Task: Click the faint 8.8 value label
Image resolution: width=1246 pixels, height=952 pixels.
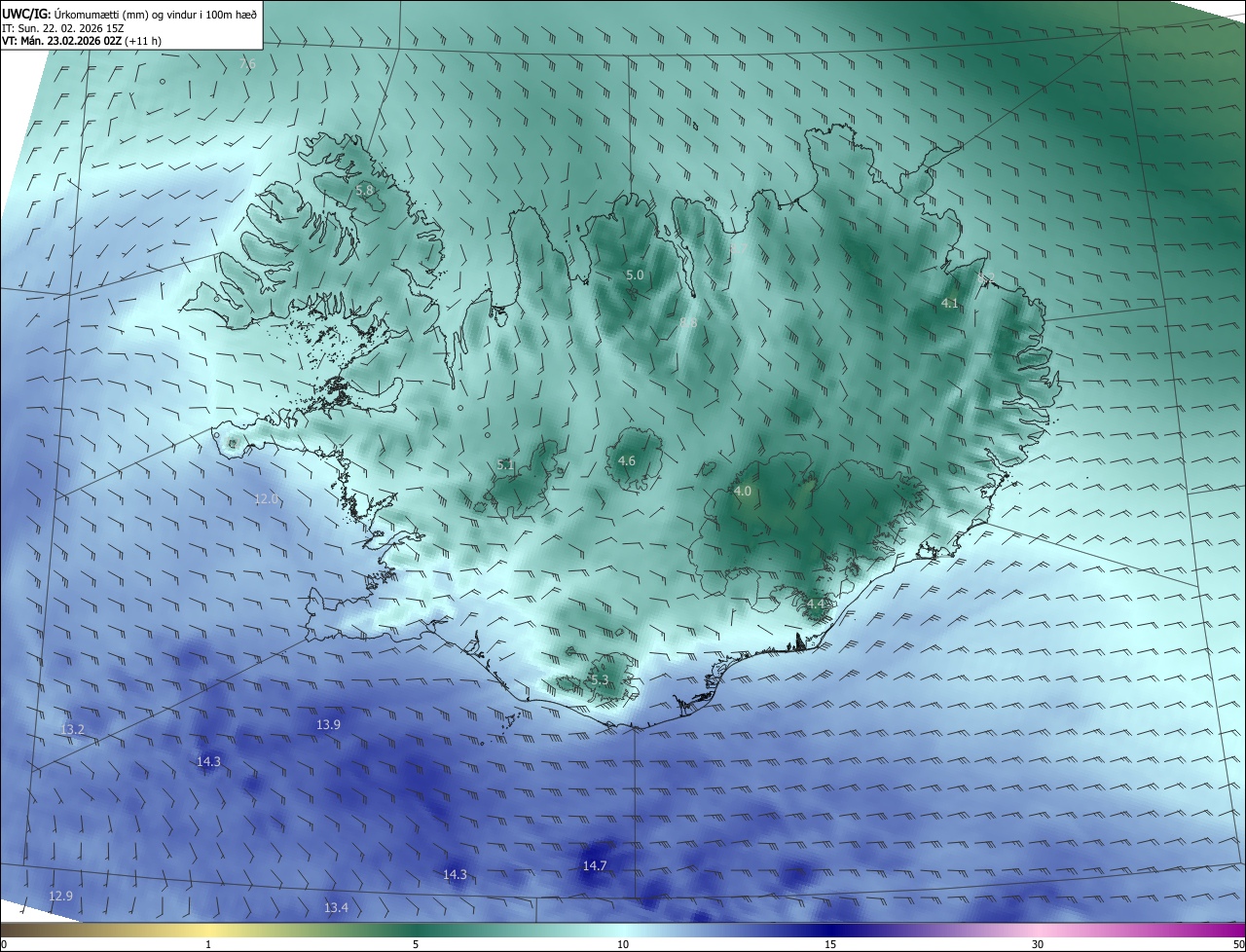Action: [688, 322]
